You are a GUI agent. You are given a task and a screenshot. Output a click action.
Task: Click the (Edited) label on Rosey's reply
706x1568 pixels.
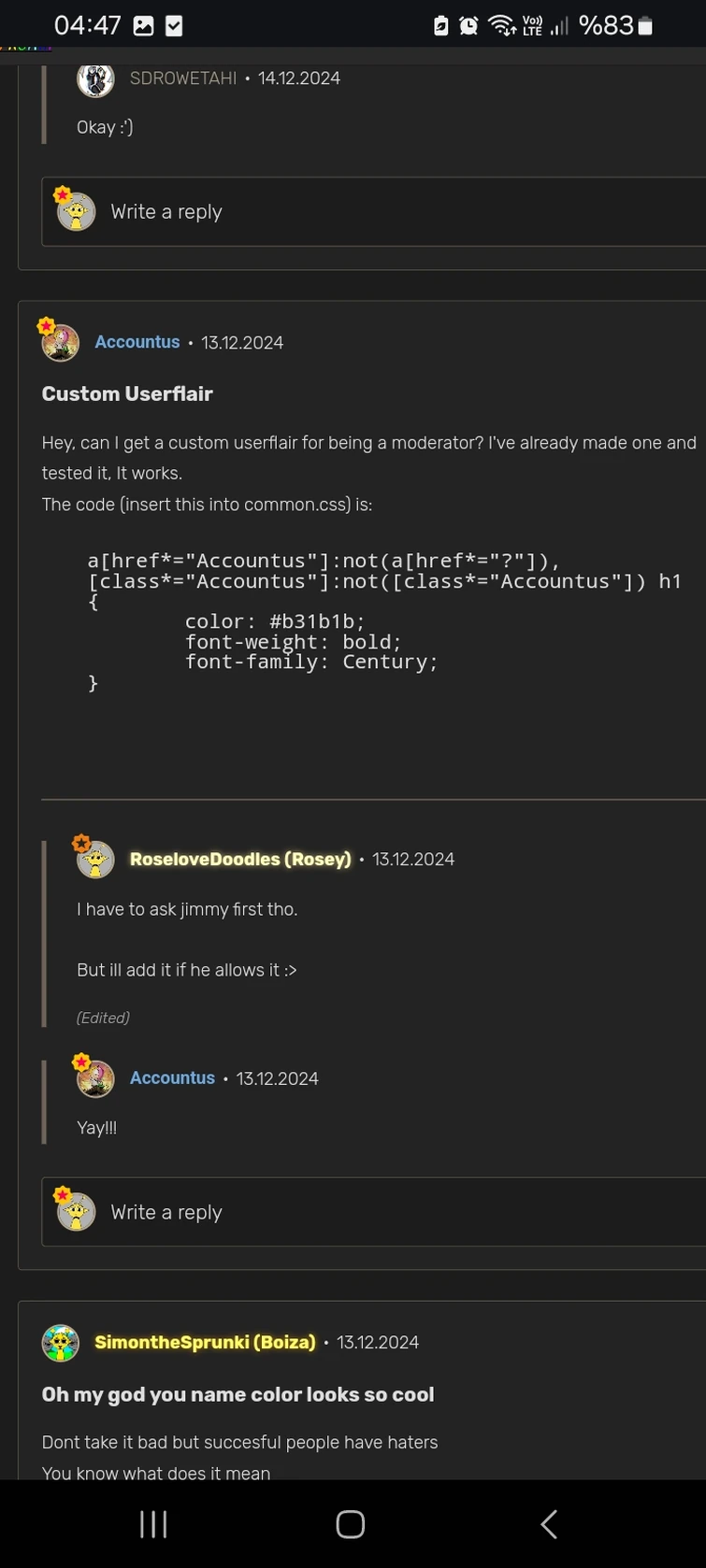103,1018
